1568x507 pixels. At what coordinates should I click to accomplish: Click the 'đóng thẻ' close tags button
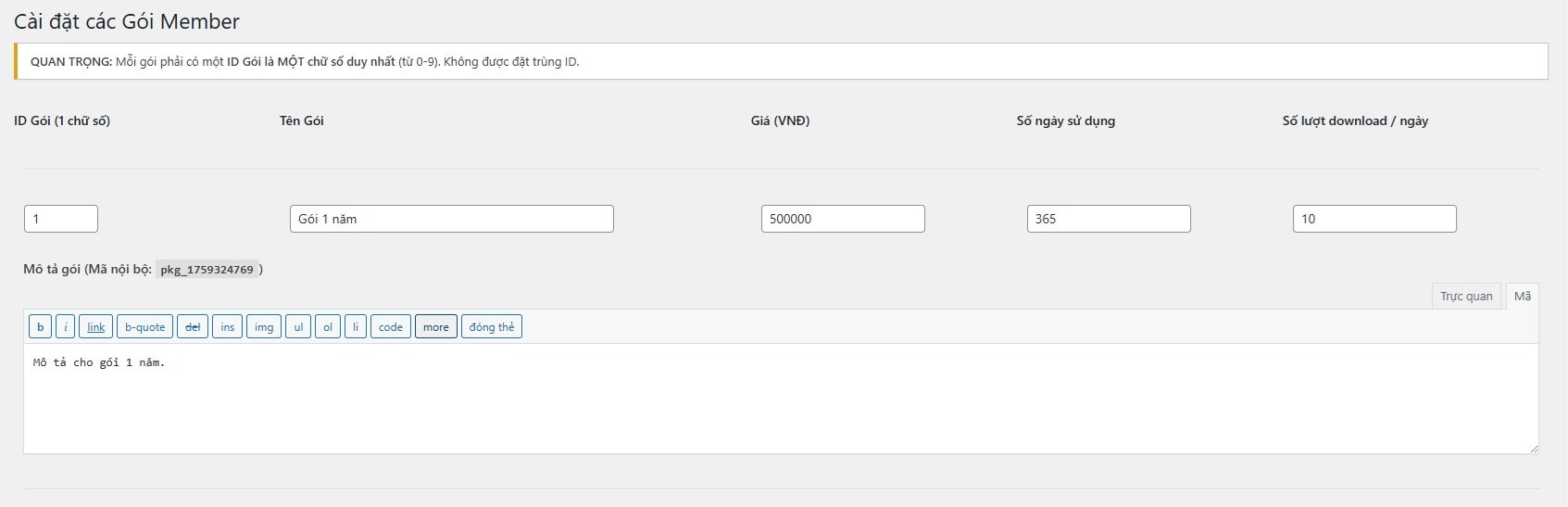492,327
